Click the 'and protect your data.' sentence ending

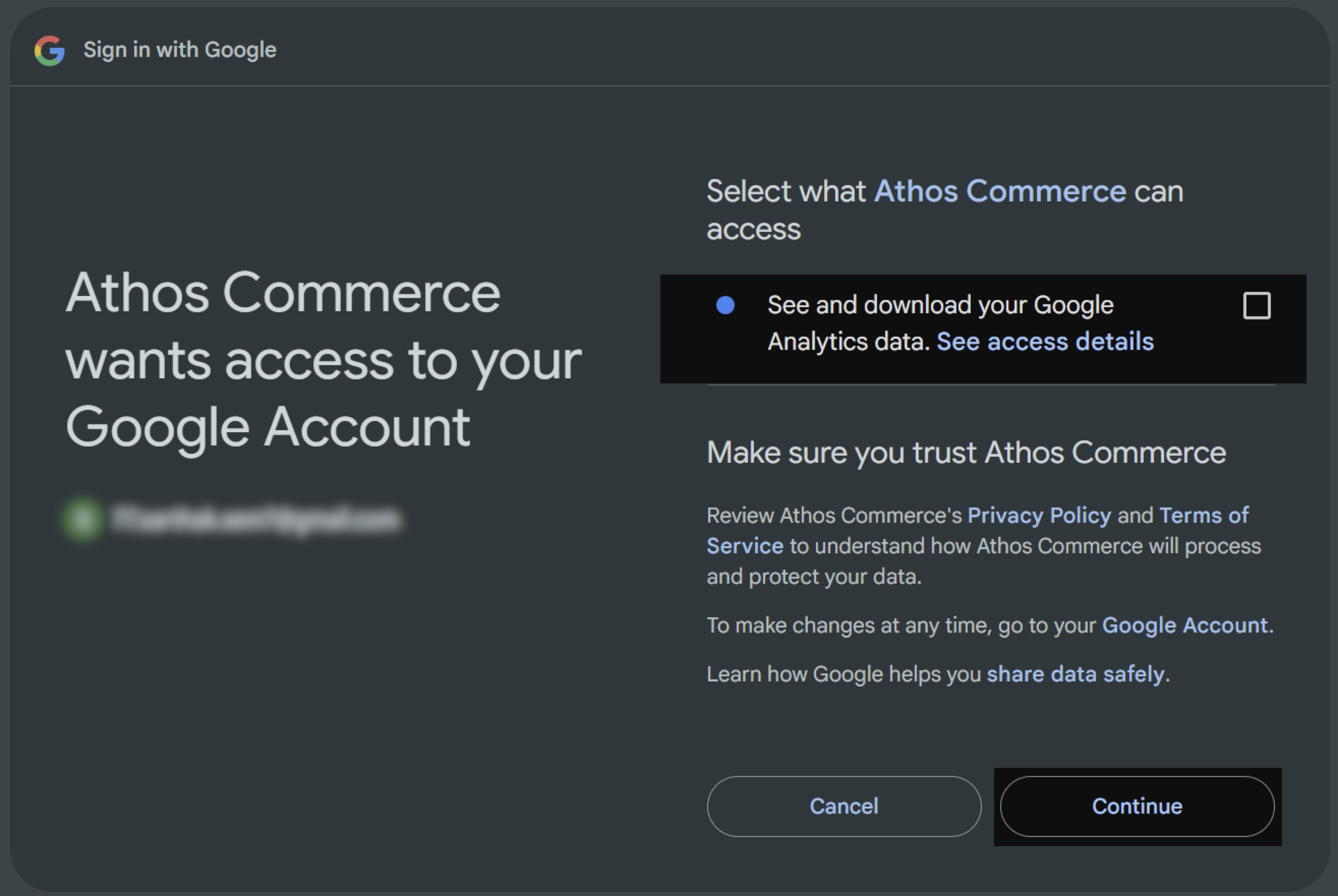click(x=814, y=577)
